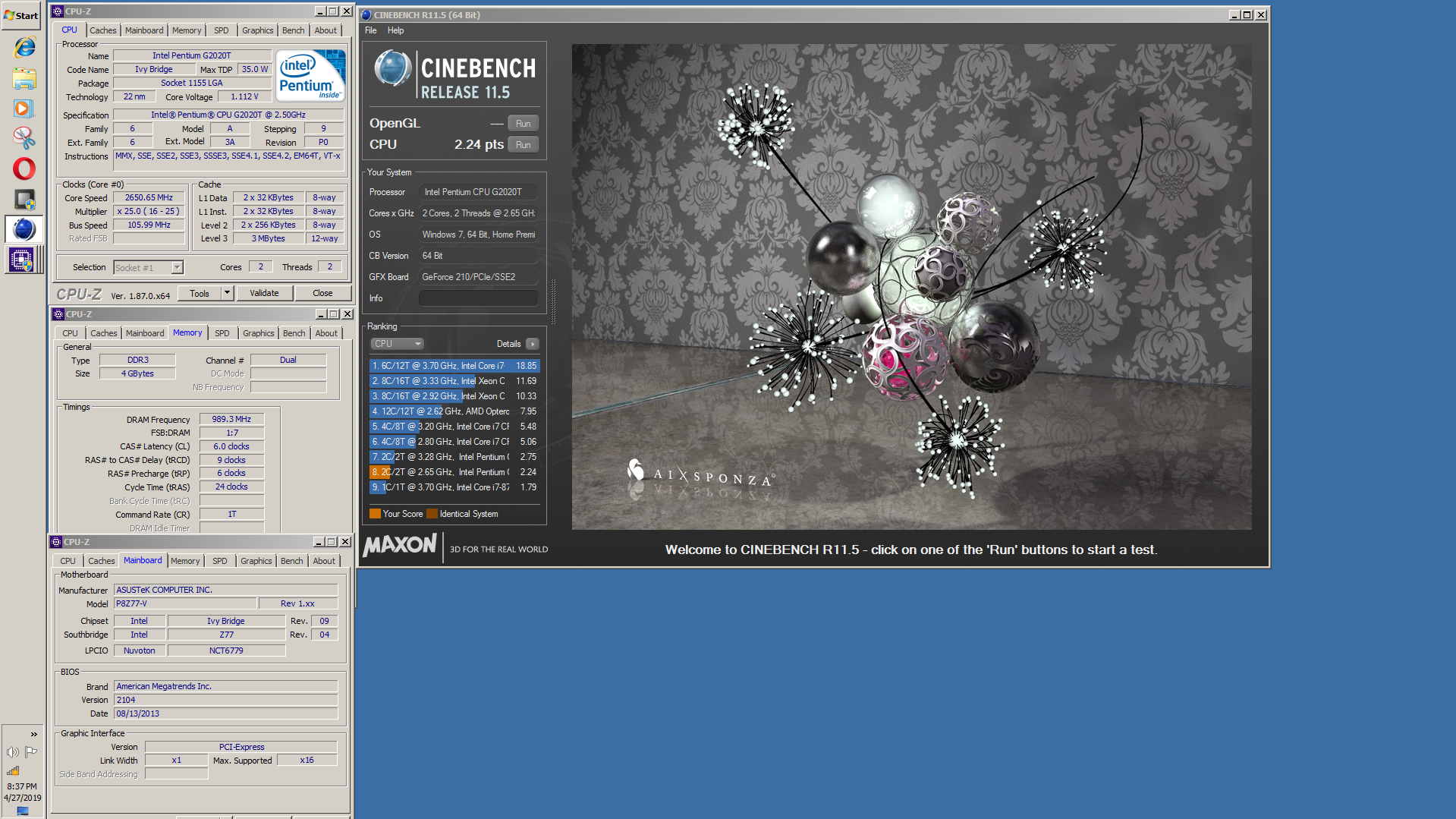
Task: Open Graphics tab in the Memory CPU-Z window
Action: pos(258,333)
